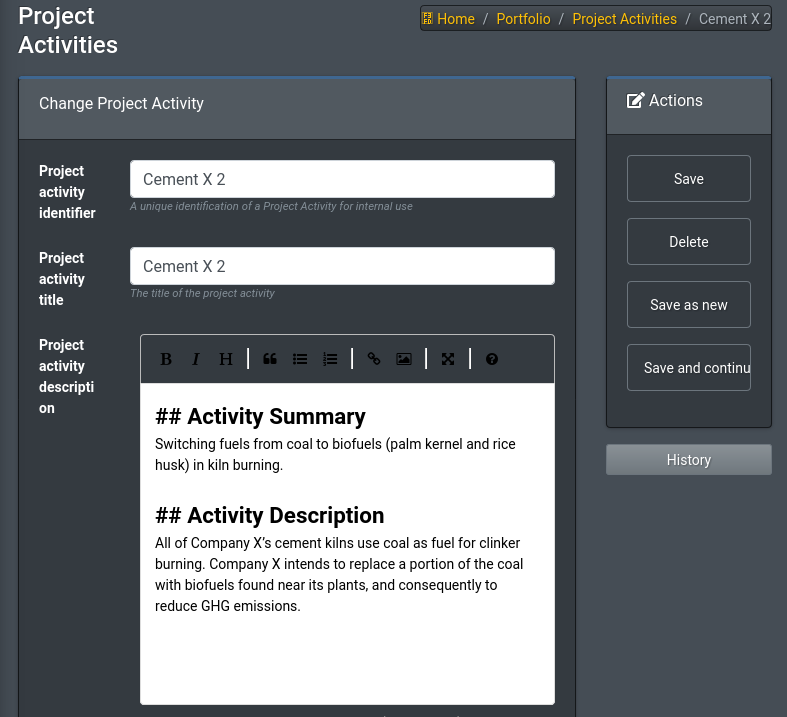The height and width of the screenshot is (717, 787).
Task: Navigate to Portfolio breadcrumb link
Action: click(523, 19)
